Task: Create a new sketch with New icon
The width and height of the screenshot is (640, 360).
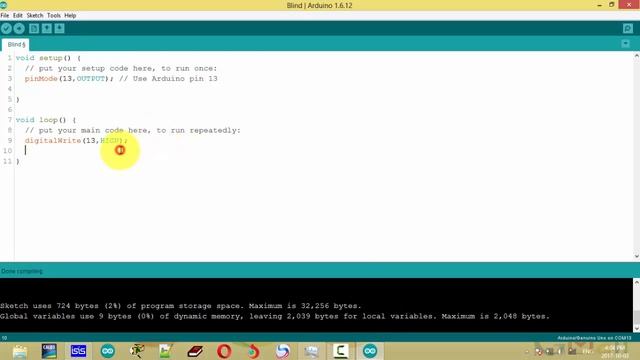Action: tap(34, 28)
